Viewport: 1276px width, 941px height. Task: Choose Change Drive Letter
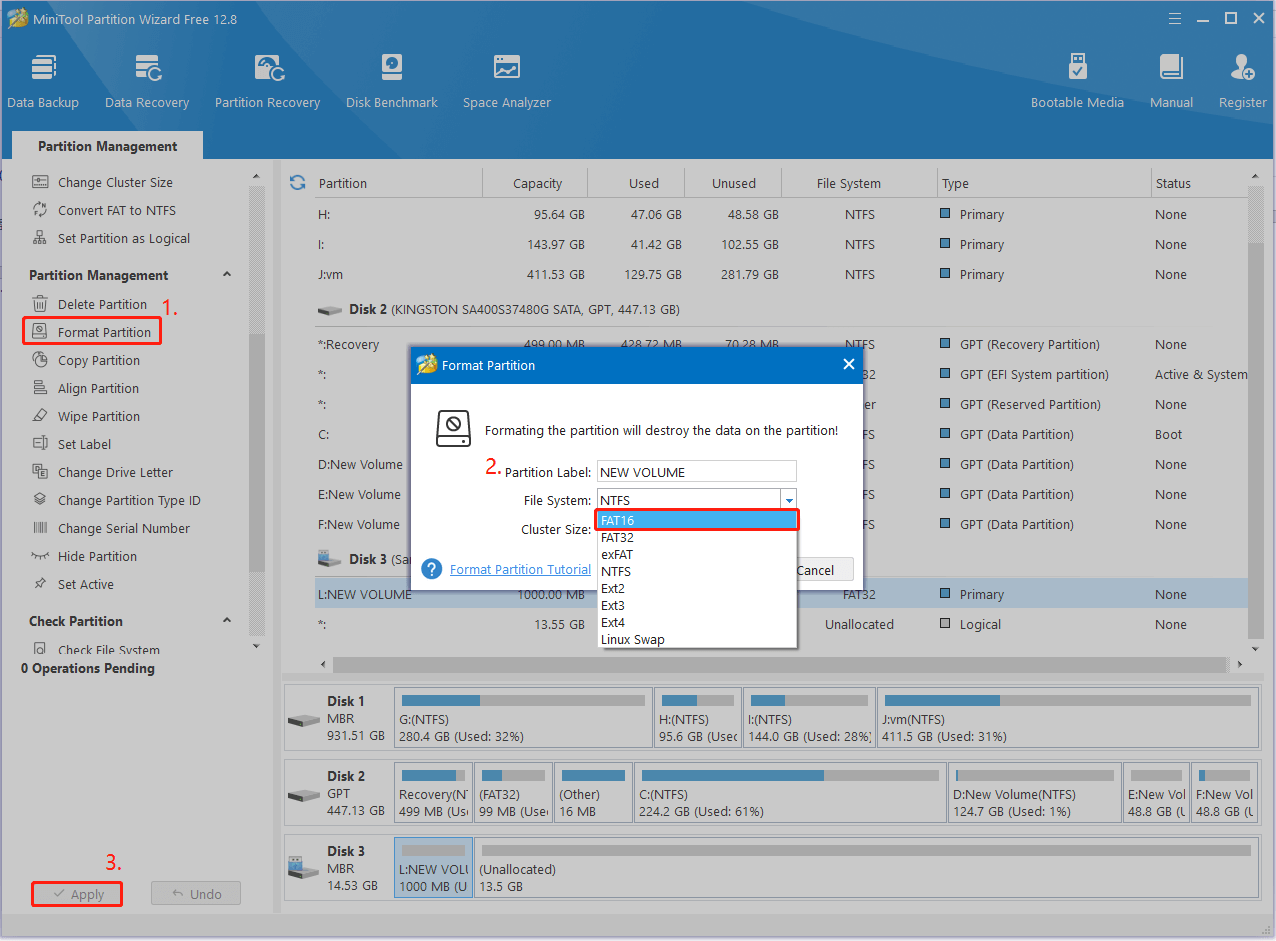click(115, 472)
